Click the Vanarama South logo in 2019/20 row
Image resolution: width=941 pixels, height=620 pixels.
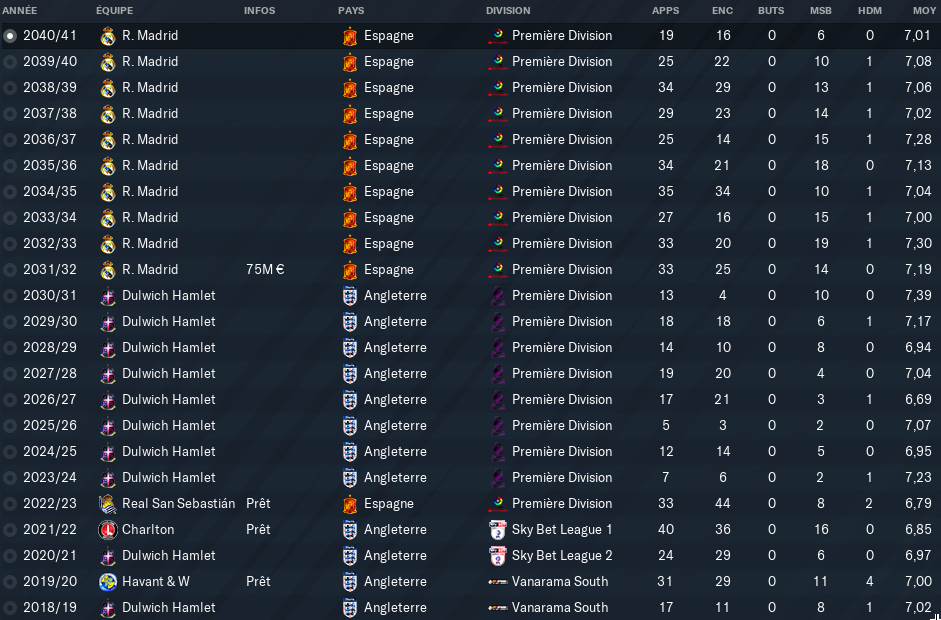tap(498, 582)
